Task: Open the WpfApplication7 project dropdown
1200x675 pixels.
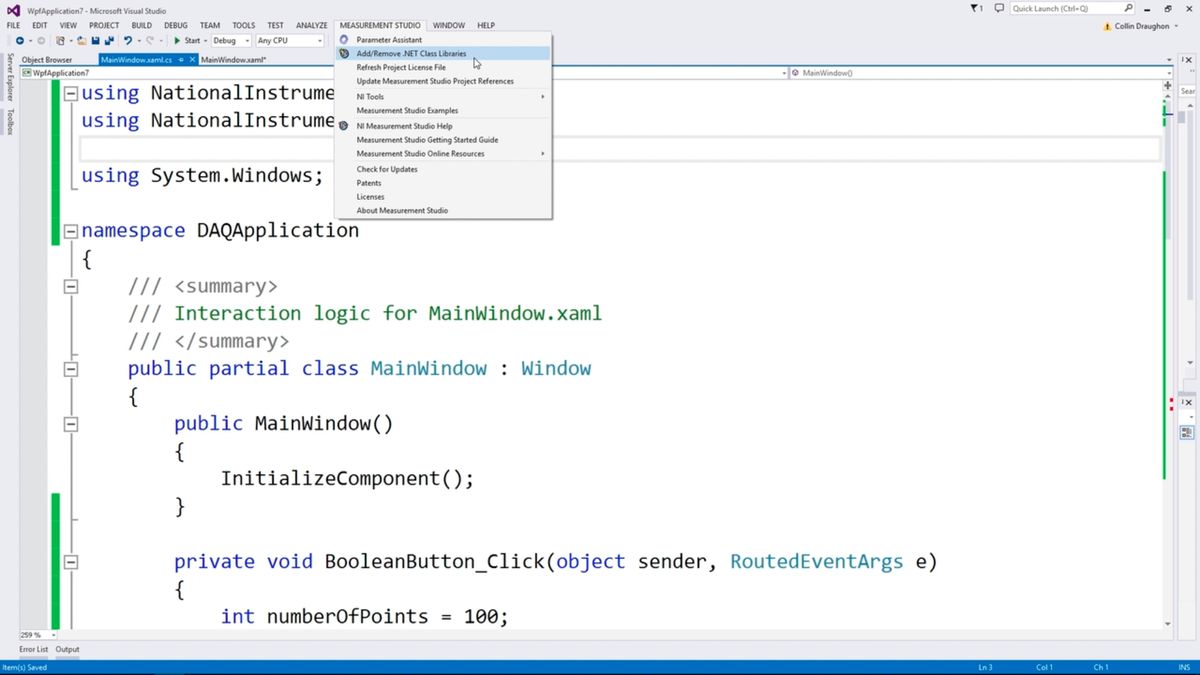Action: [403, 73]
